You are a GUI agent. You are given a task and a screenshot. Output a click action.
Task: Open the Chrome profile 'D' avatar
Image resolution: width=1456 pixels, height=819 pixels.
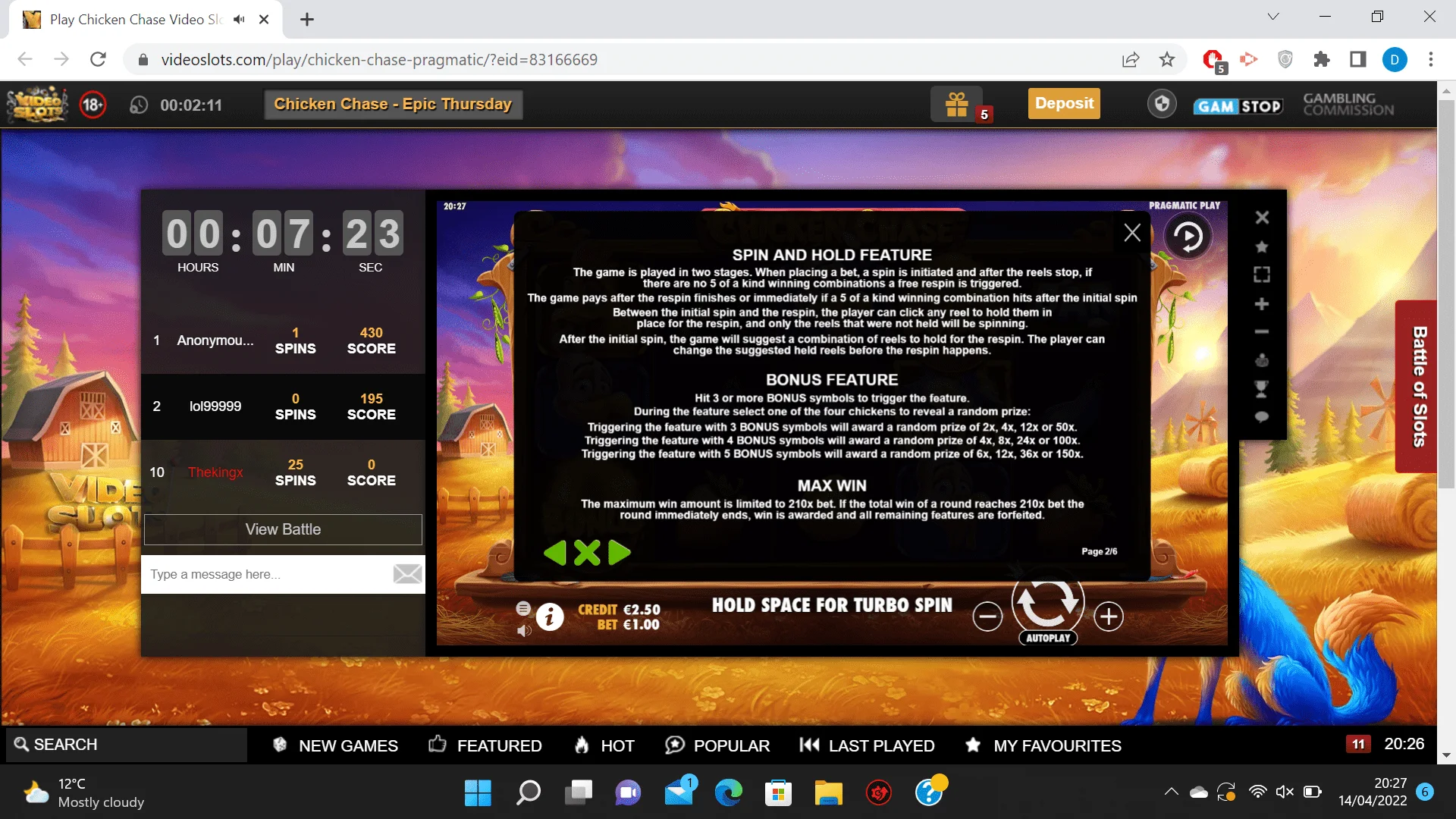pos(1395,59)
